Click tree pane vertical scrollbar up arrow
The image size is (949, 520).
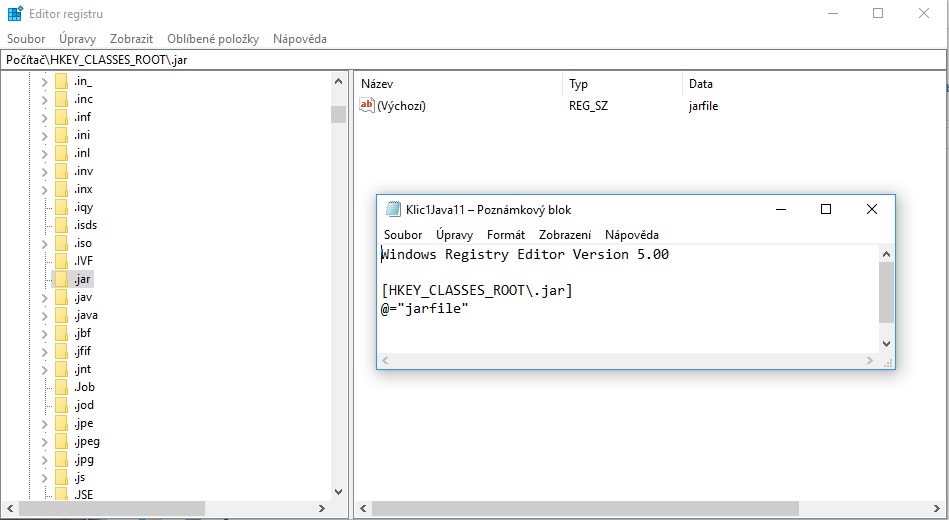pyautogui.click(x=338, y=81)
